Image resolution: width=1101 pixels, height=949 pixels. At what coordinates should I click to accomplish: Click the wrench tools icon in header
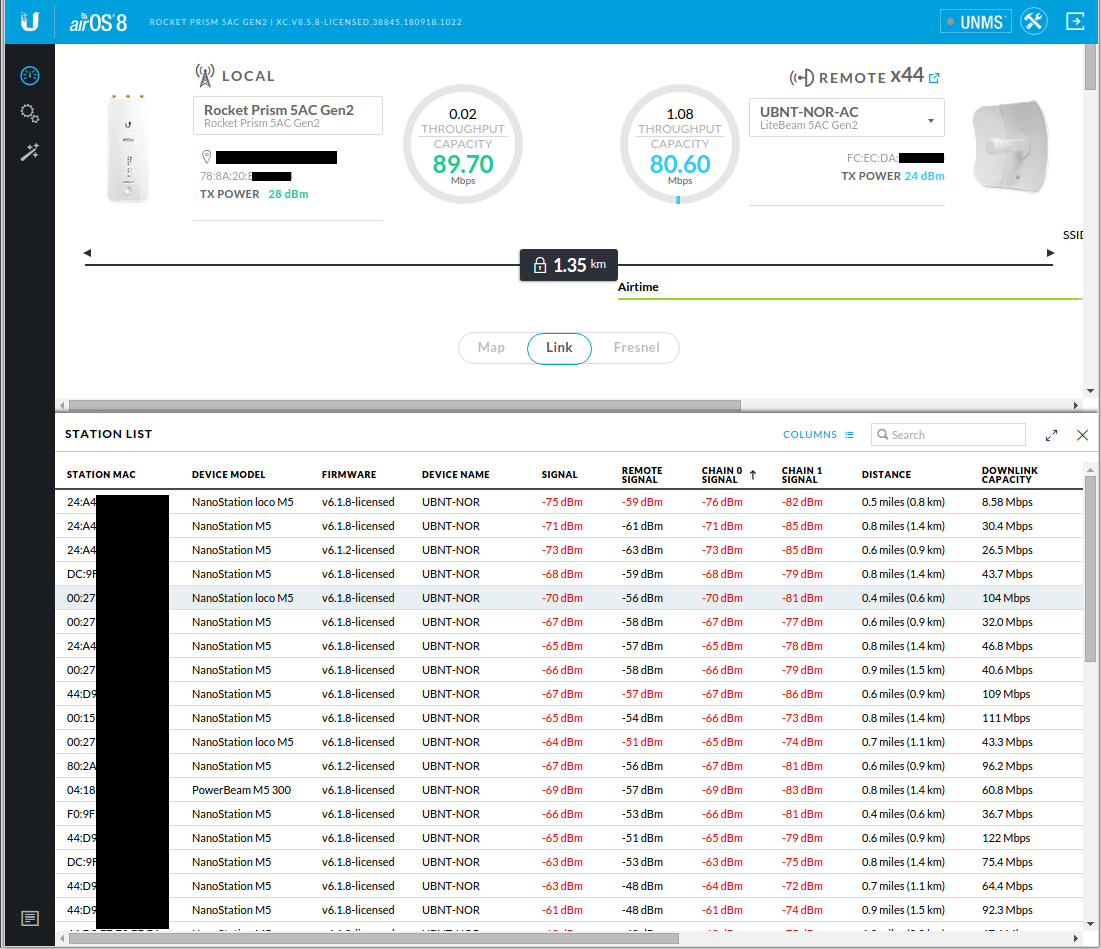[1034, 22]
